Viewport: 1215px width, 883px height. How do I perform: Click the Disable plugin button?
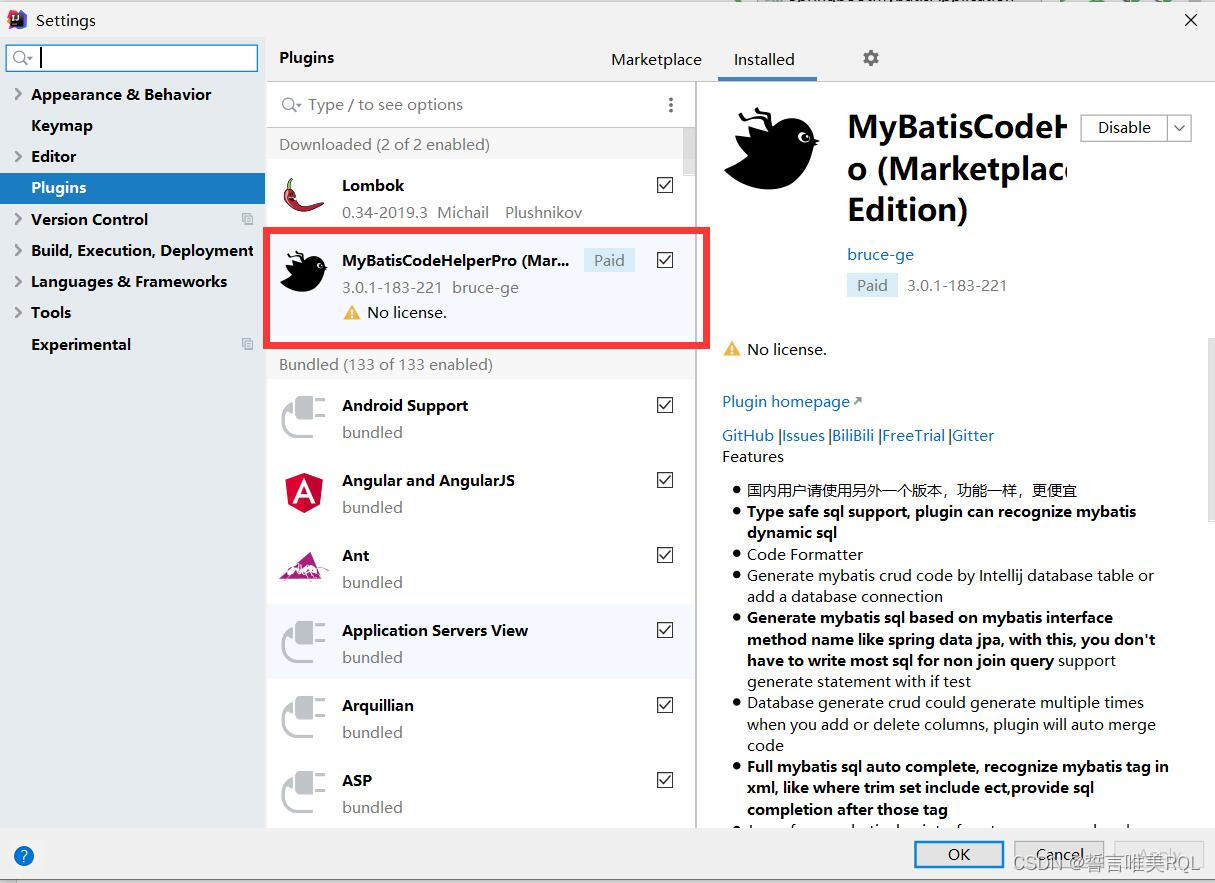click(x=1124, y=128)
